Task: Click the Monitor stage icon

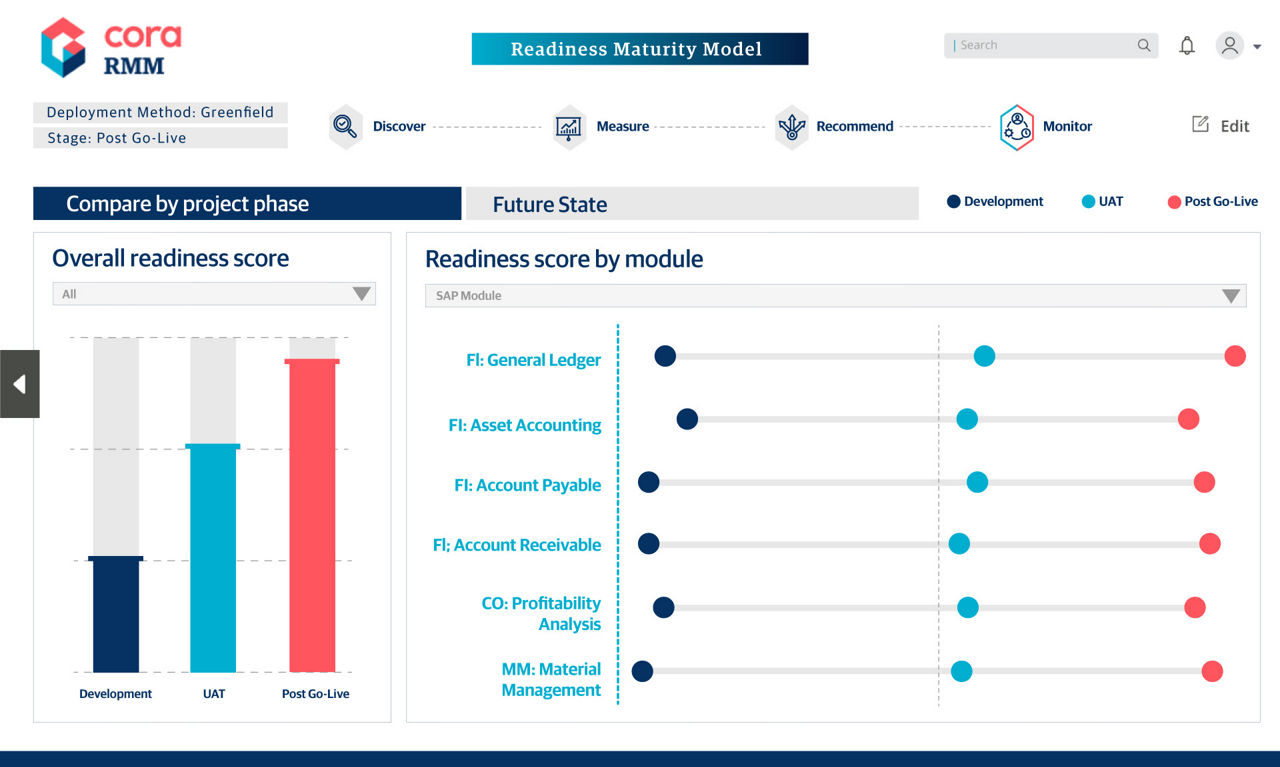Action: point(1016,127)
